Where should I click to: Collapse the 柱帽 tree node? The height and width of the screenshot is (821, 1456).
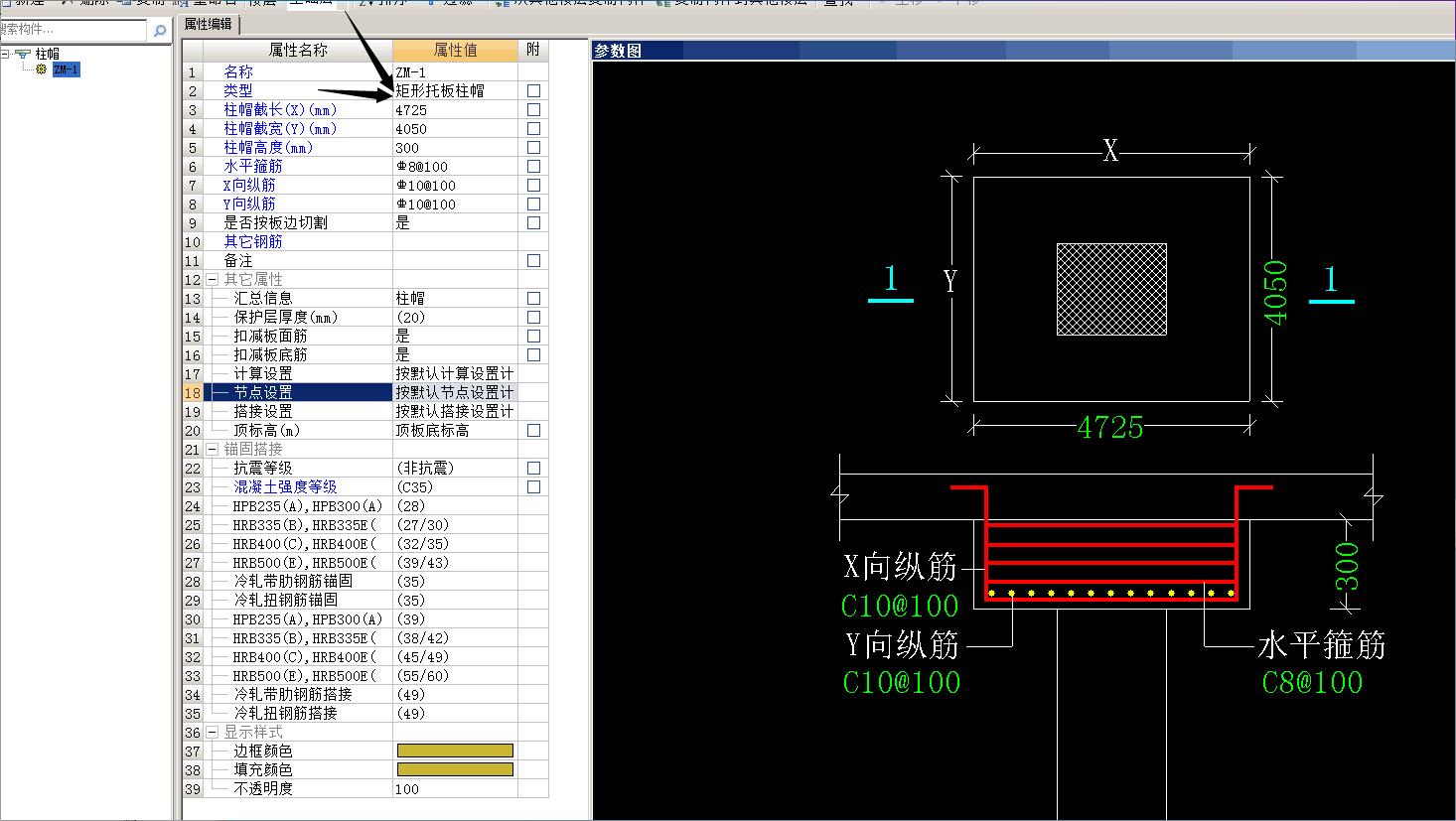tap(5, 54)
